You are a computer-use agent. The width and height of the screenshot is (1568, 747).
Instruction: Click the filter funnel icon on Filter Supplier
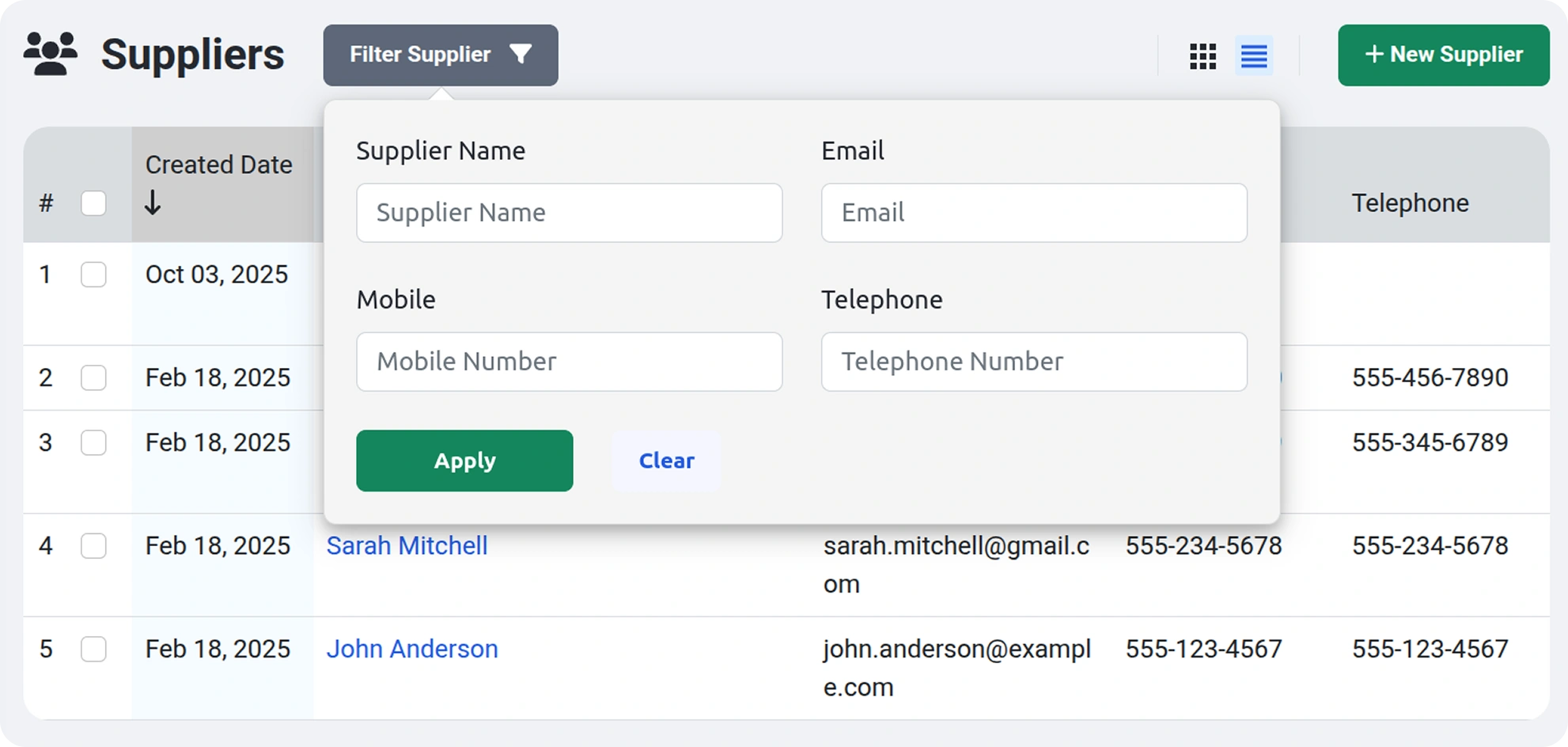click(x=521, y=55)
